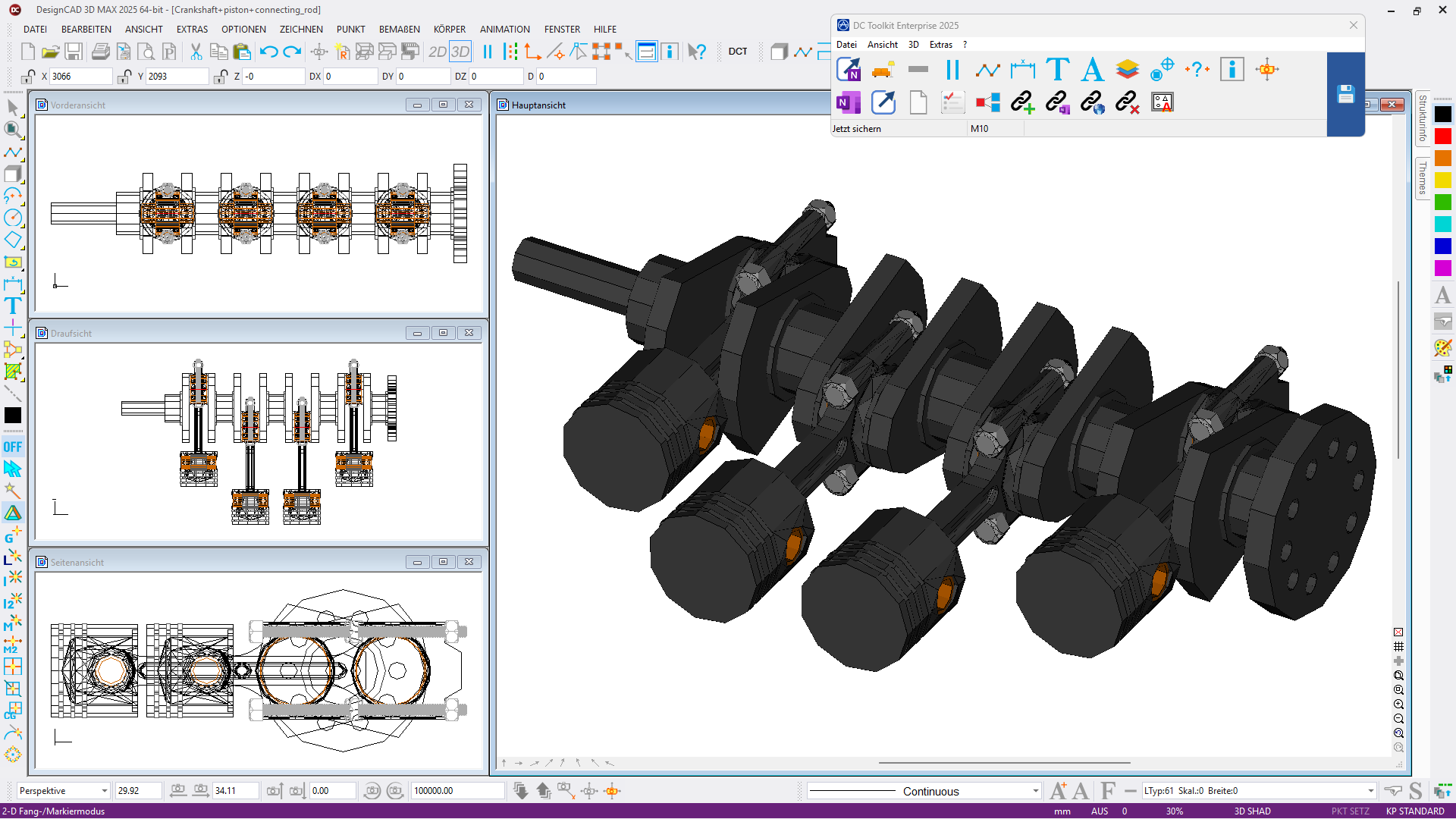Click the layers stack icon in DC Toolkit
The width and height of the screenshot is (1456, 819).
coord(1127,70)
